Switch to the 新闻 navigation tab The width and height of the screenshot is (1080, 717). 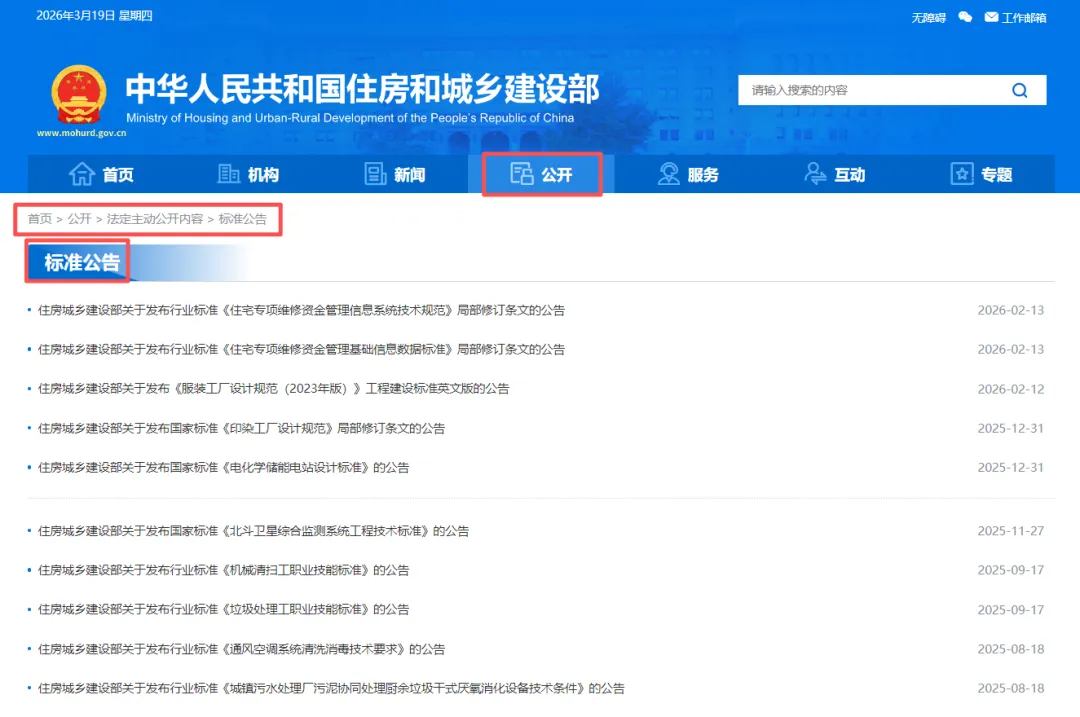coord(395,174)
